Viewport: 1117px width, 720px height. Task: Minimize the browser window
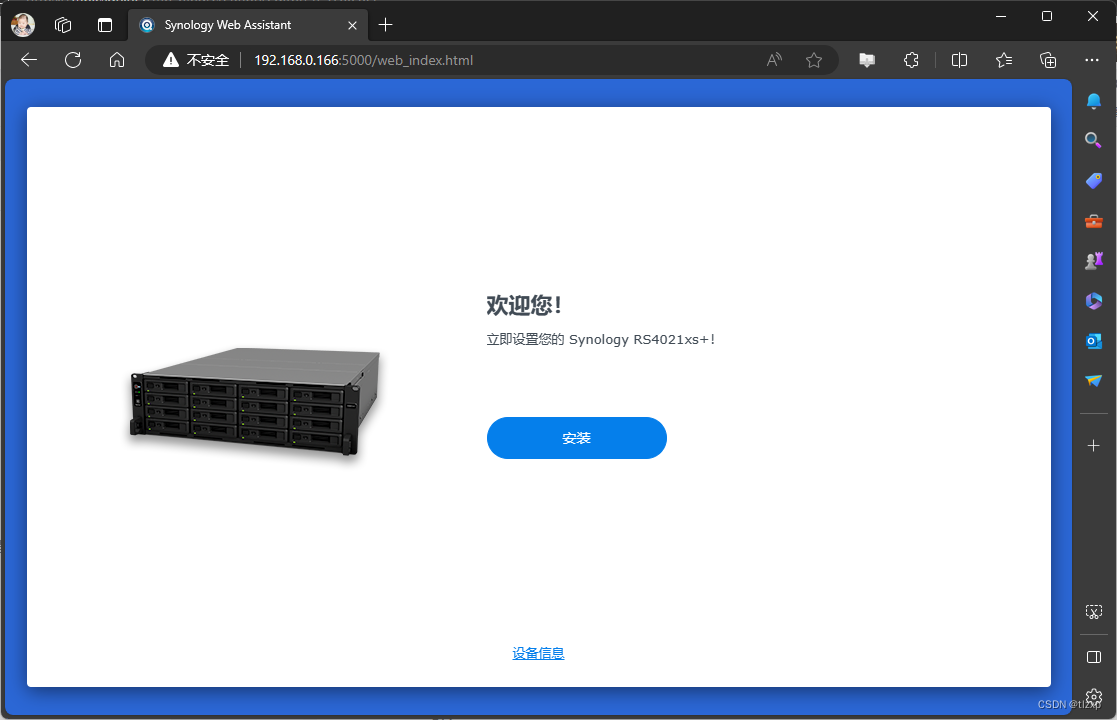tap(1001, 16)
